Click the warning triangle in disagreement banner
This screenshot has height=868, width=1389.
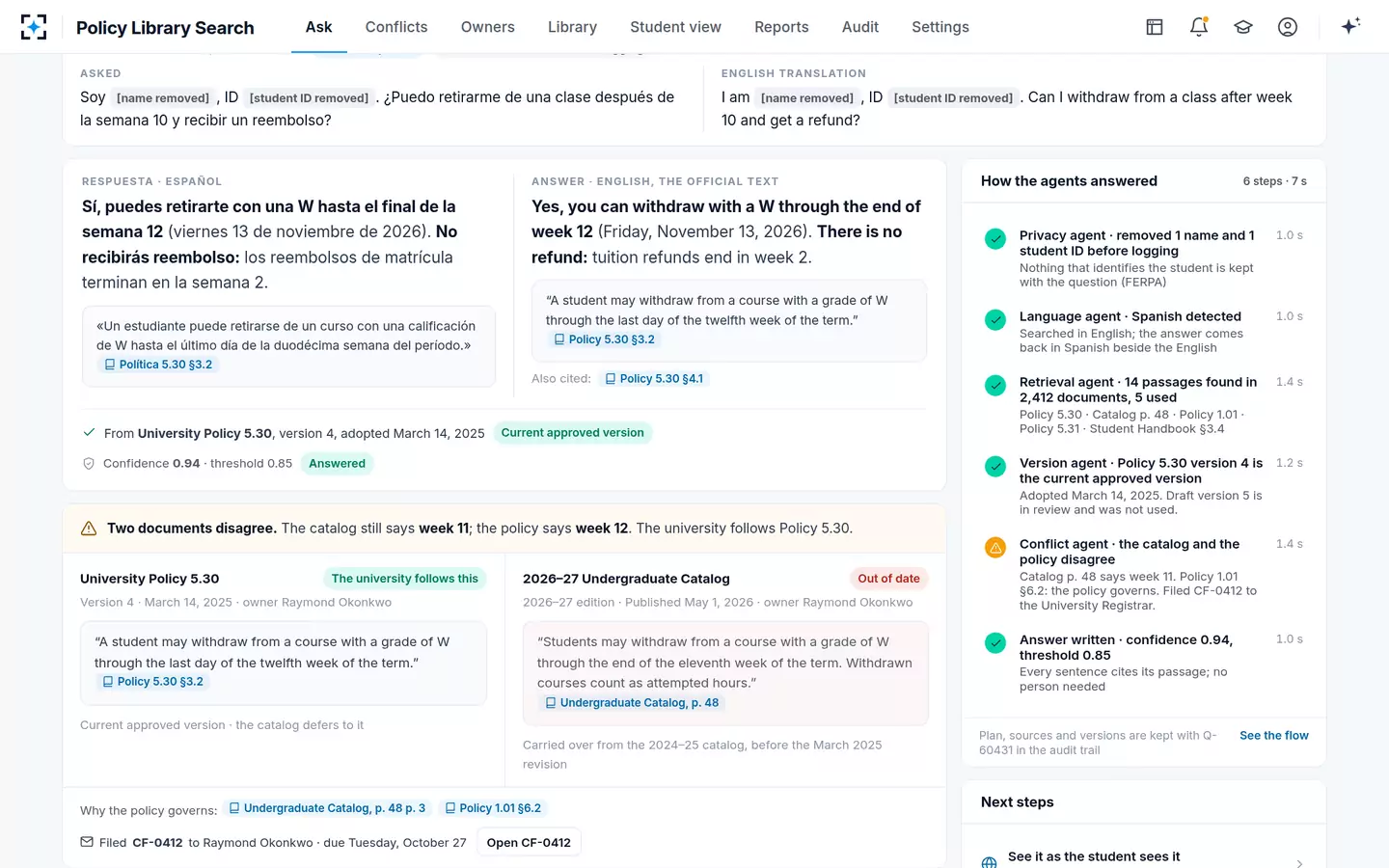(89, 529)
